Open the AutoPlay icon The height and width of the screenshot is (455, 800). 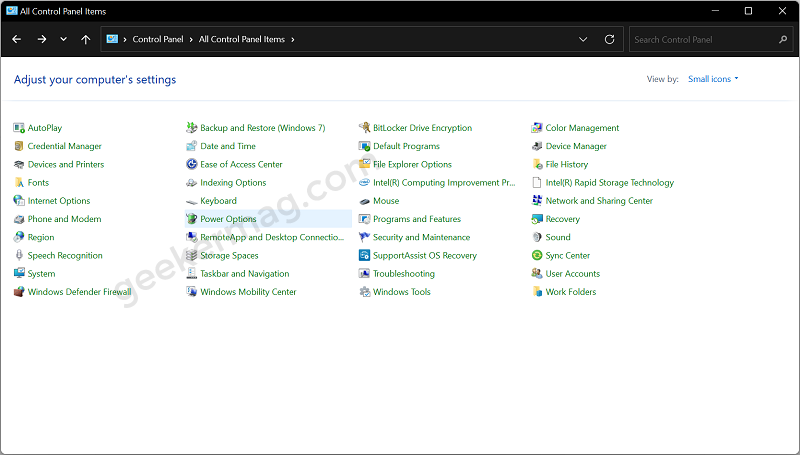click(x=19, y=128)
